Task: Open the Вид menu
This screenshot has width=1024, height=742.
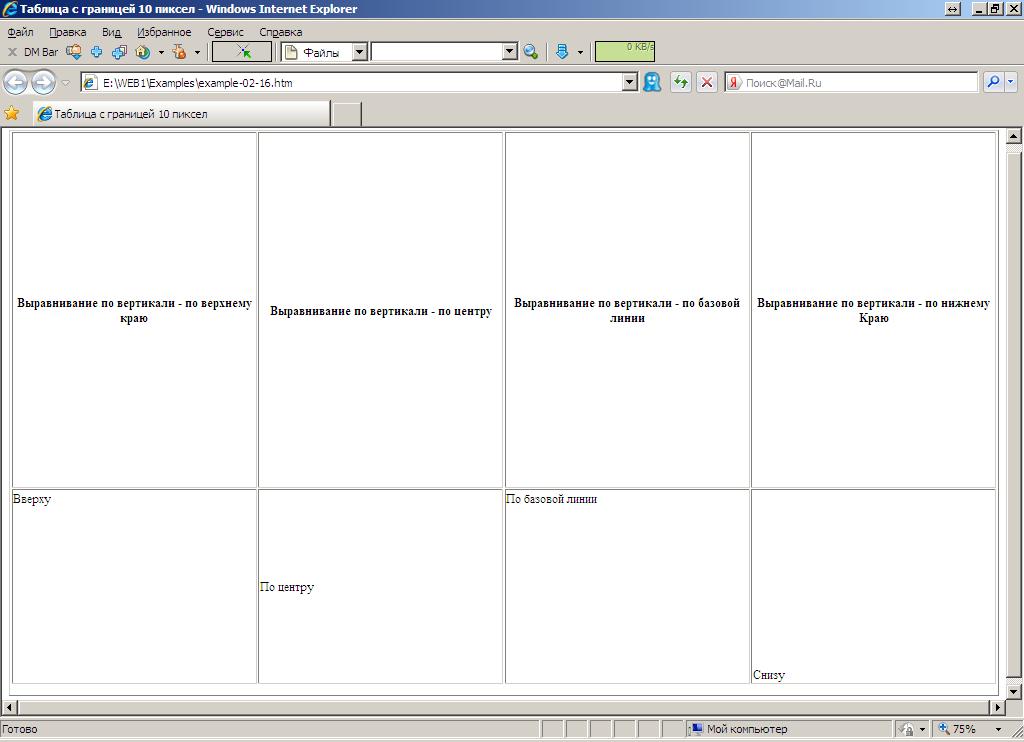Action: (111, 32)
